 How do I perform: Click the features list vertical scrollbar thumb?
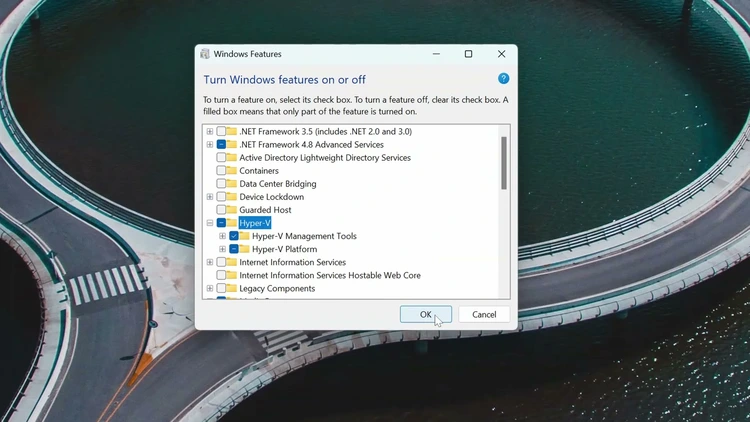504,163
